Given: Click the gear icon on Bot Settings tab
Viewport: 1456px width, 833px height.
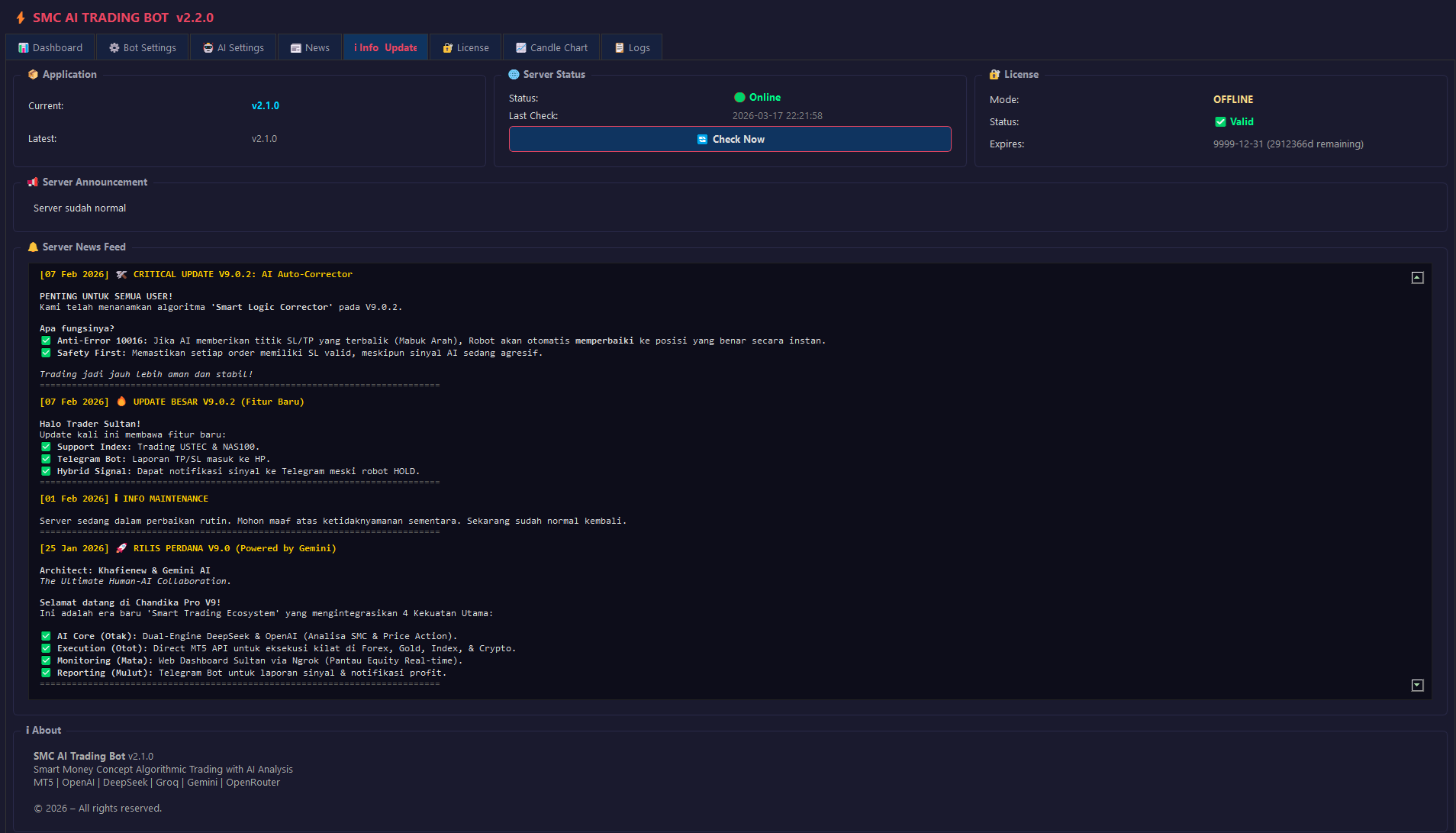Looking at the screenshot, I should point(113,47).
